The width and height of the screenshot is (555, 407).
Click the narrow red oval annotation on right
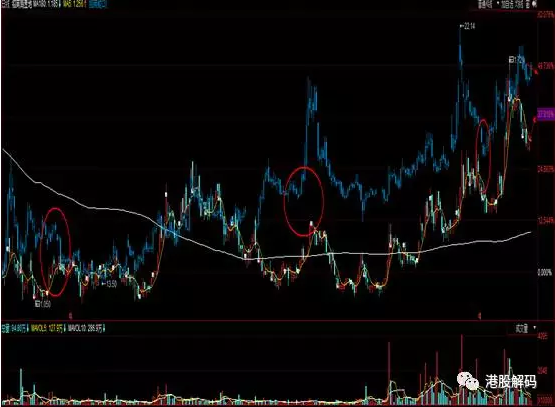484,156
